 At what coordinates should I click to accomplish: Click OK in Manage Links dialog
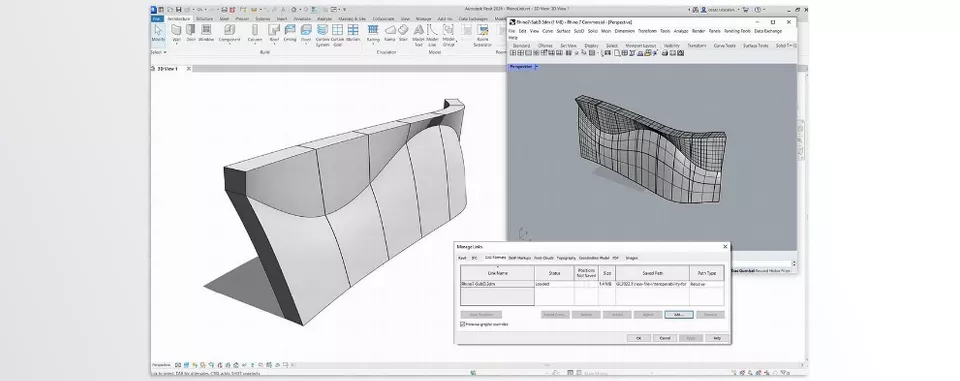(639, 338)
